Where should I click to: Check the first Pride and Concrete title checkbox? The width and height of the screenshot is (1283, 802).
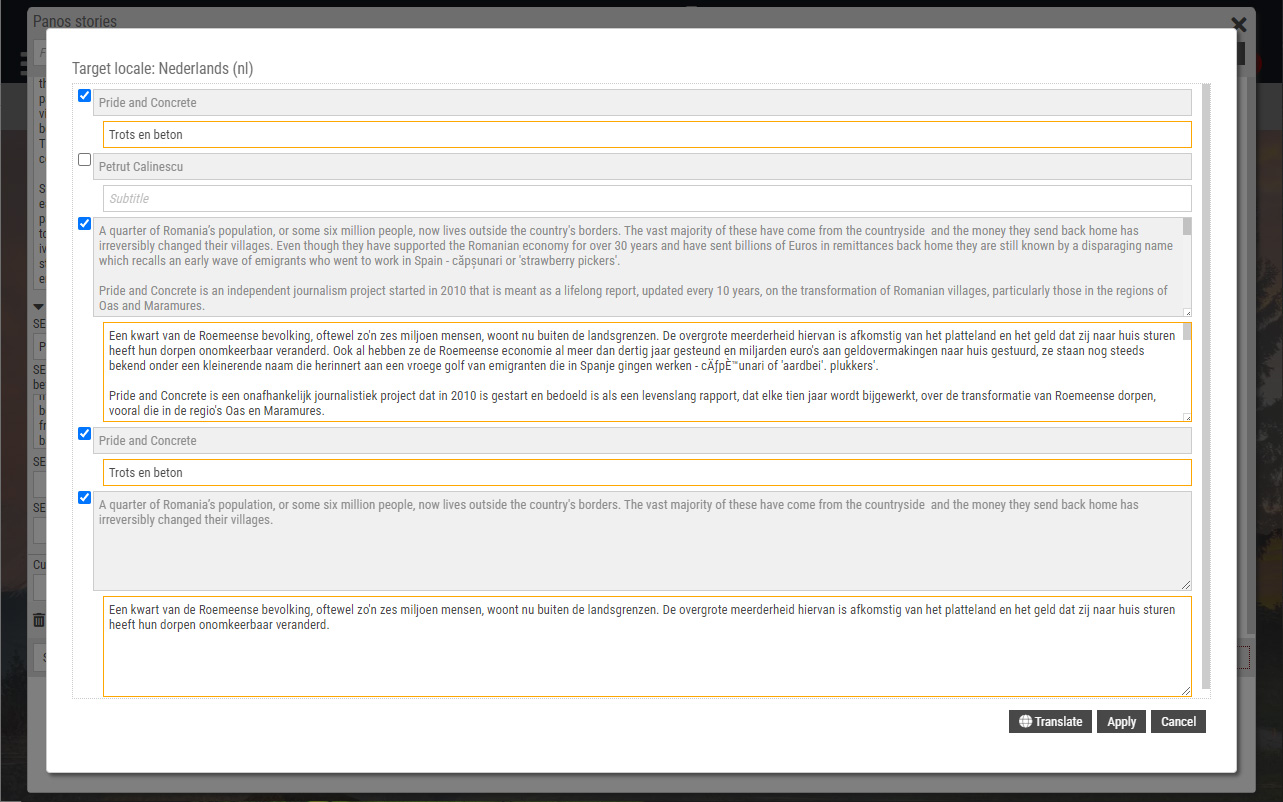click(x=85, y=96)
